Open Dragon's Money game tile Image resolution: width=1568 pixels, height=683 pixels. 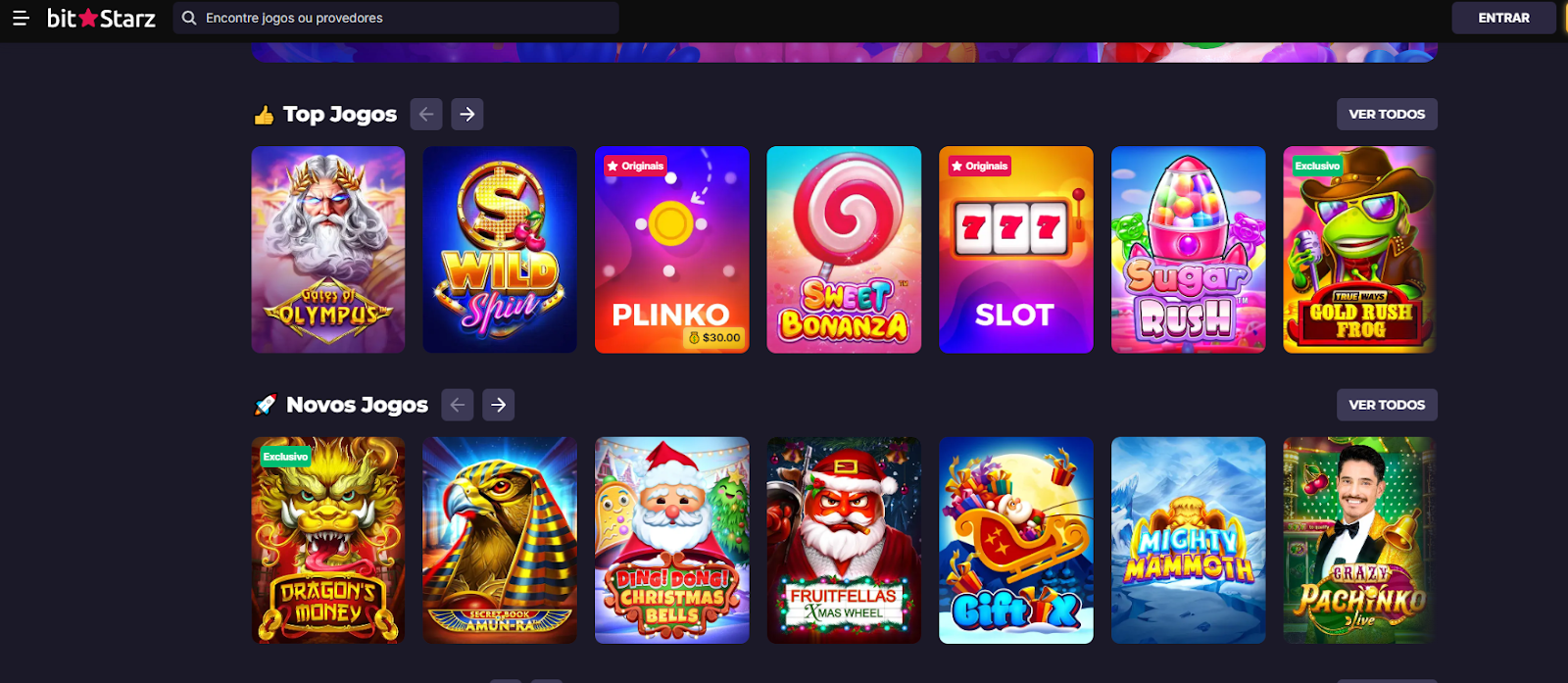(328, 540)
